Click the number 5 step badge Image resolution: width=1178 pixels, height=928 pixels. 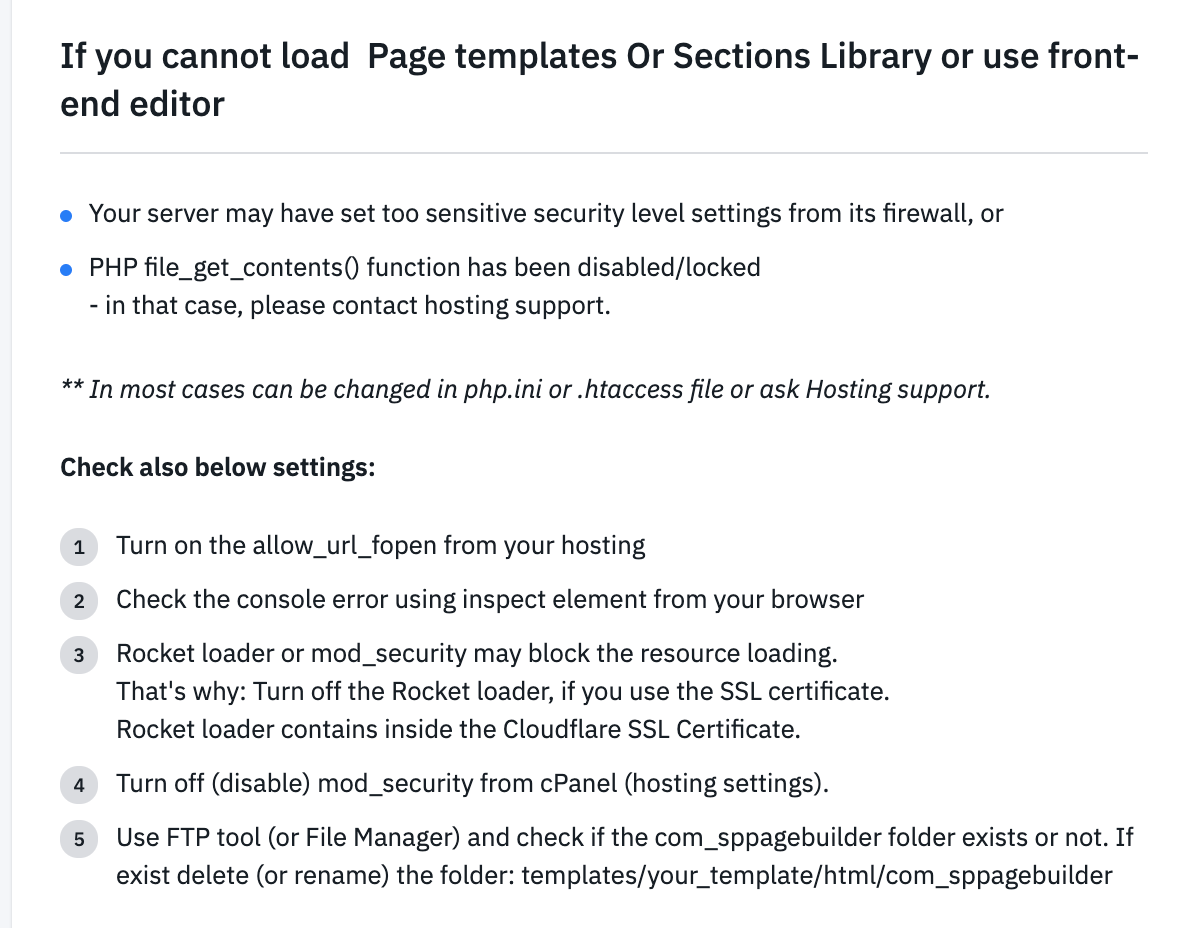79,839
